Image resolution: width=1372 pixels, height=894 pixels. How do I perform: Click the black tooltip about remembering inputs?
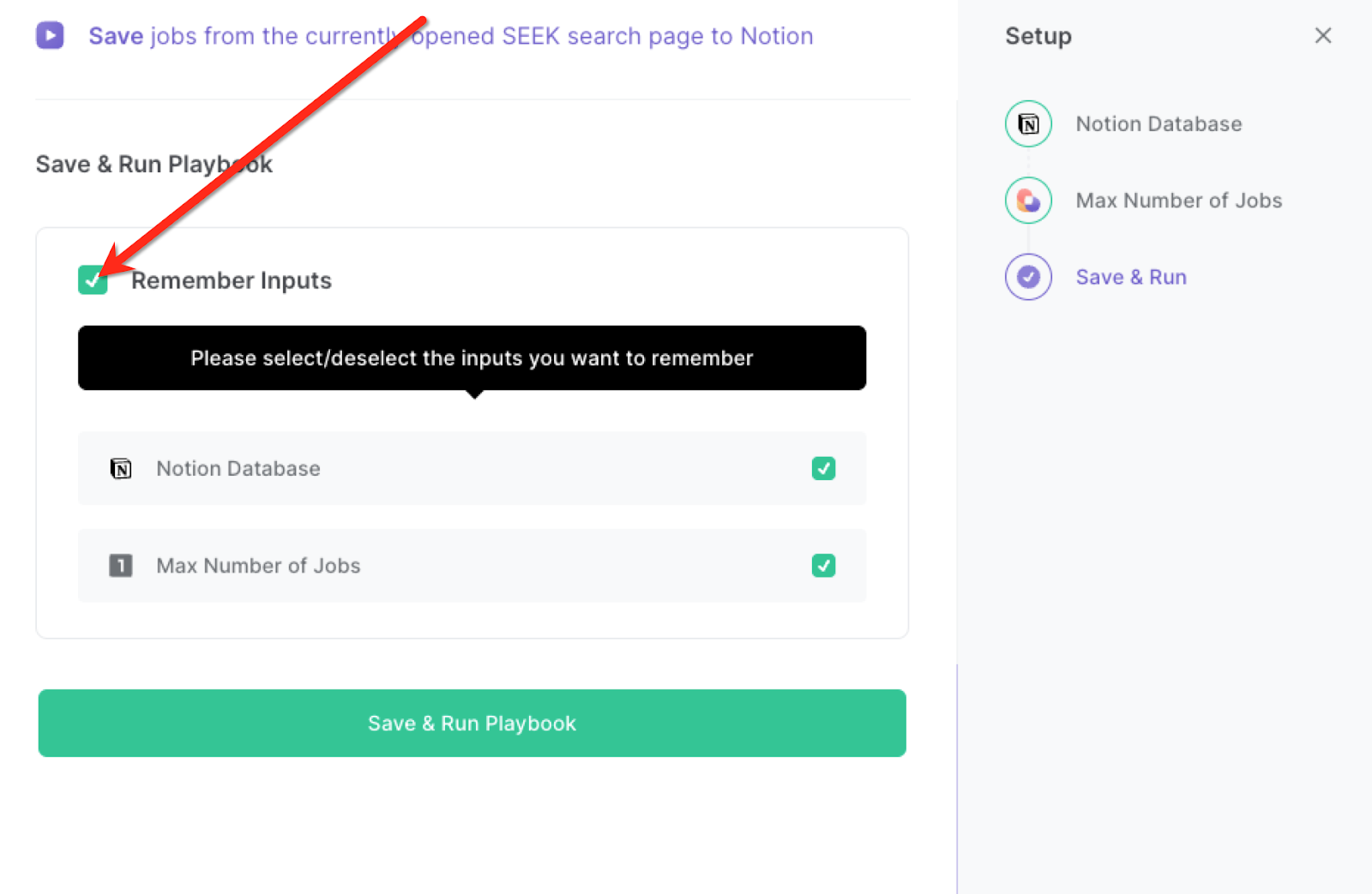pos(472,358)
